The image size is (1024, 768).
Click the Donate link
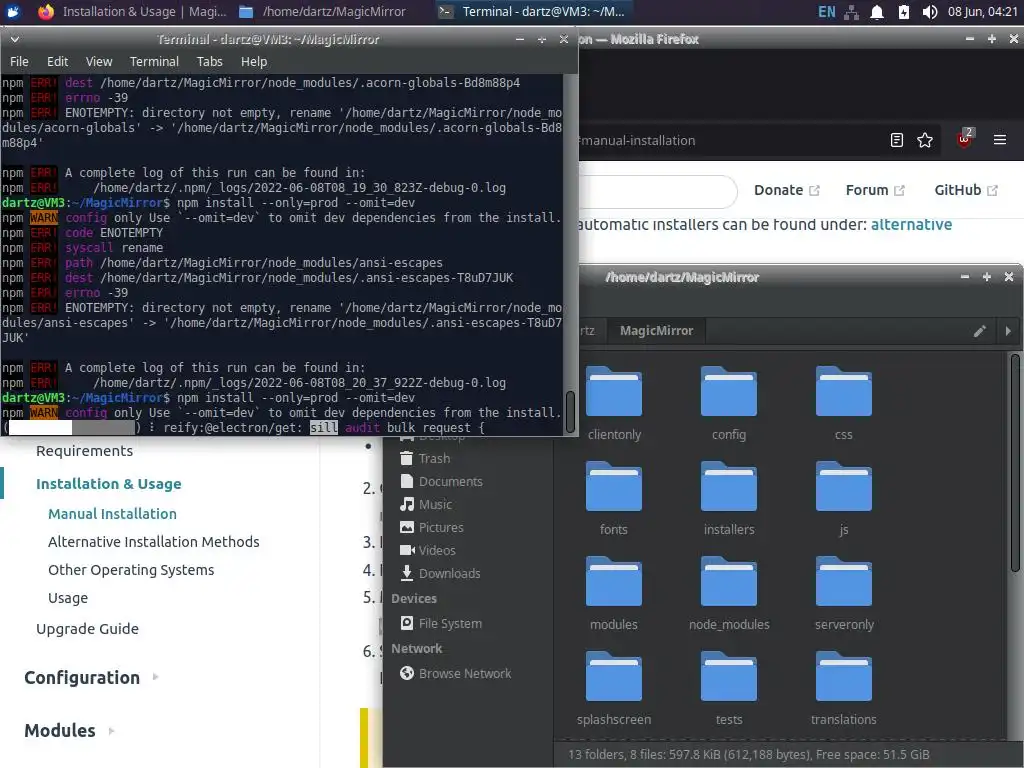tap(786, 190)
